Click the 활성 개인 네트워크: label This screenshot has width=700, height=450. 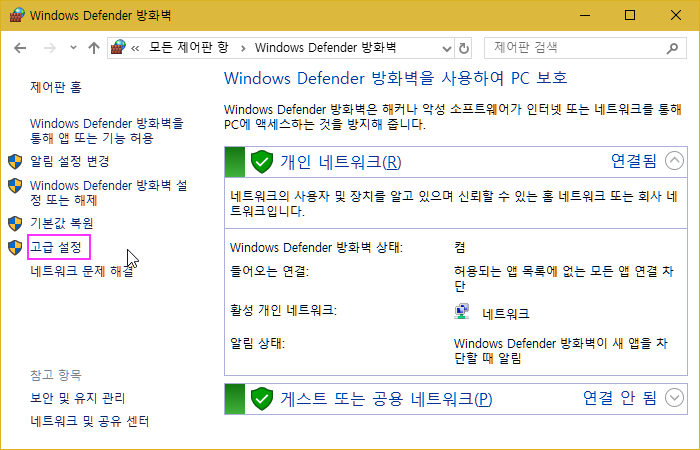coord(283,310)
